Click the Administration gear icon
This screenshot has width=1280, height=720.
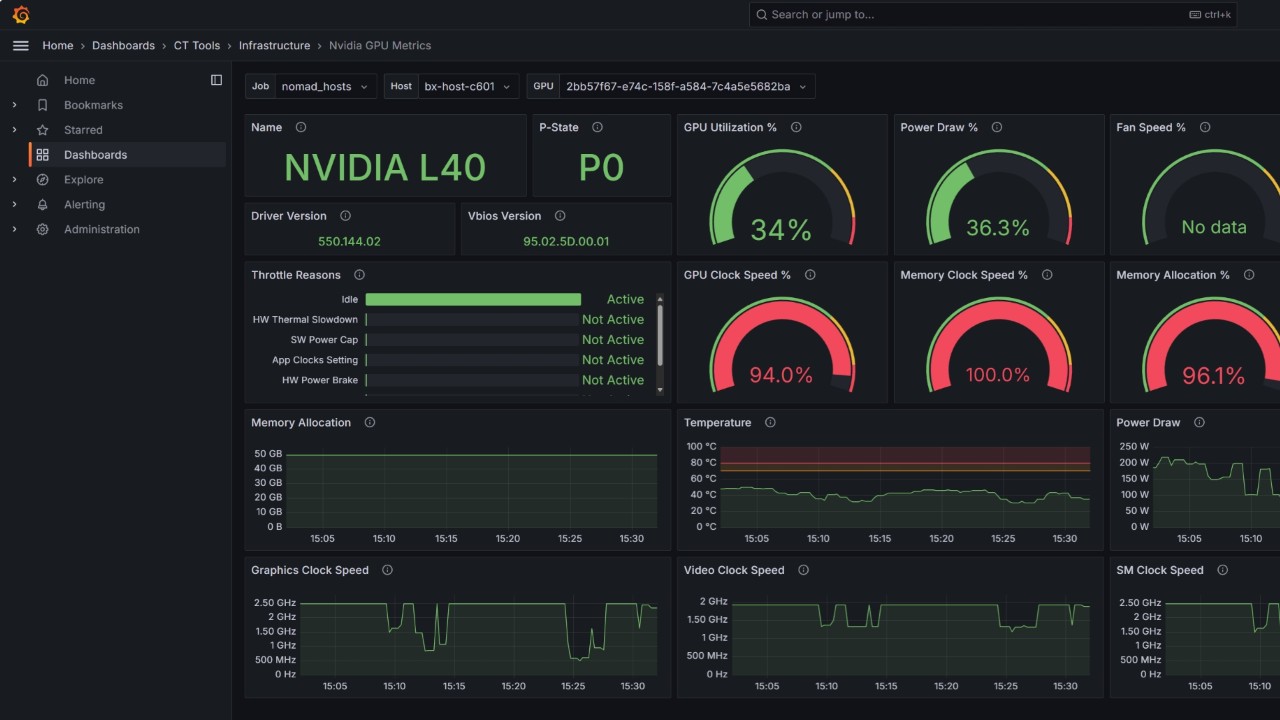point(42,230)
